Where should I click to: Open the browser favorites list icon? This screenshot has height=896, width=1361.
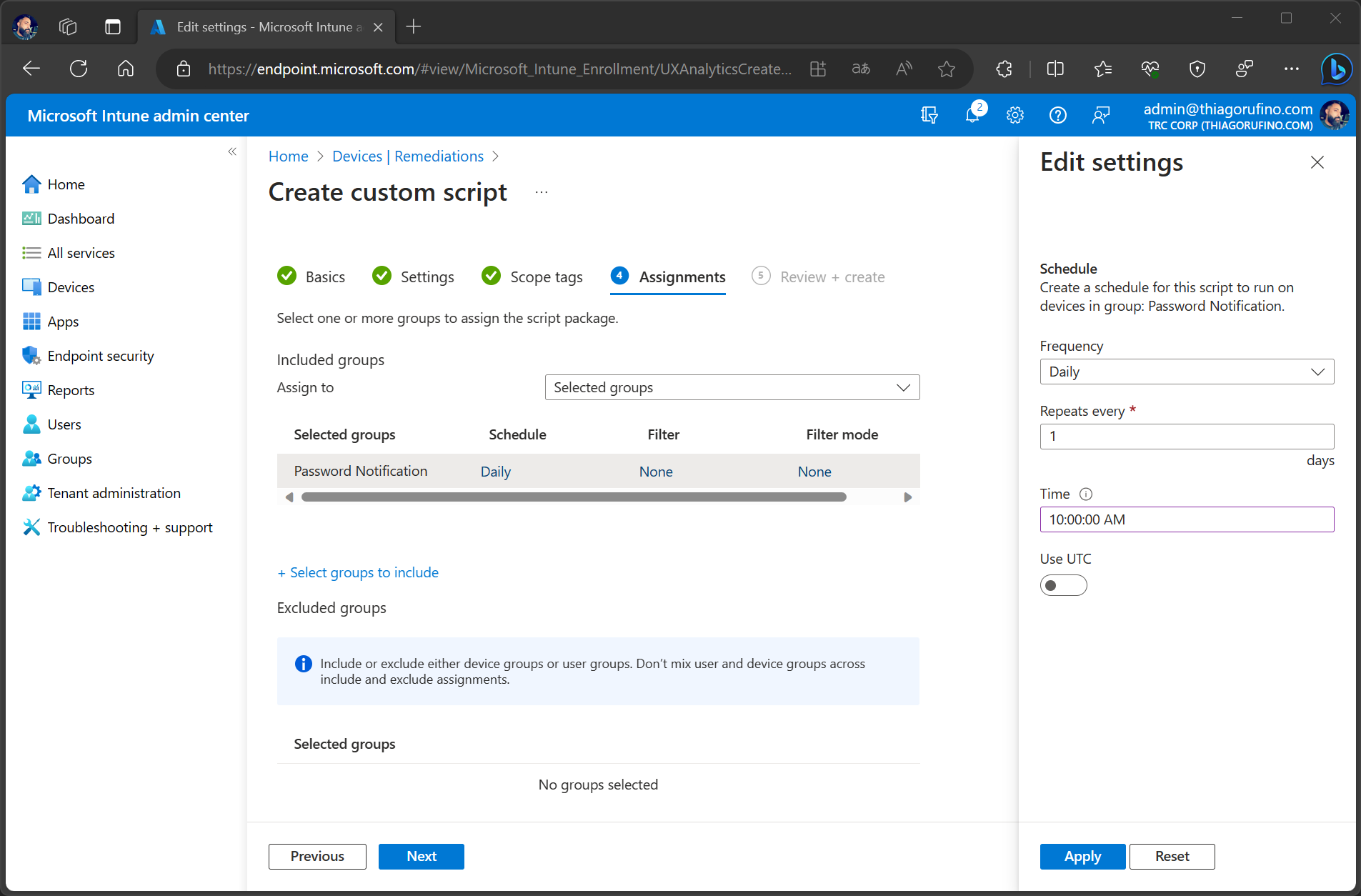(1103, 69)
